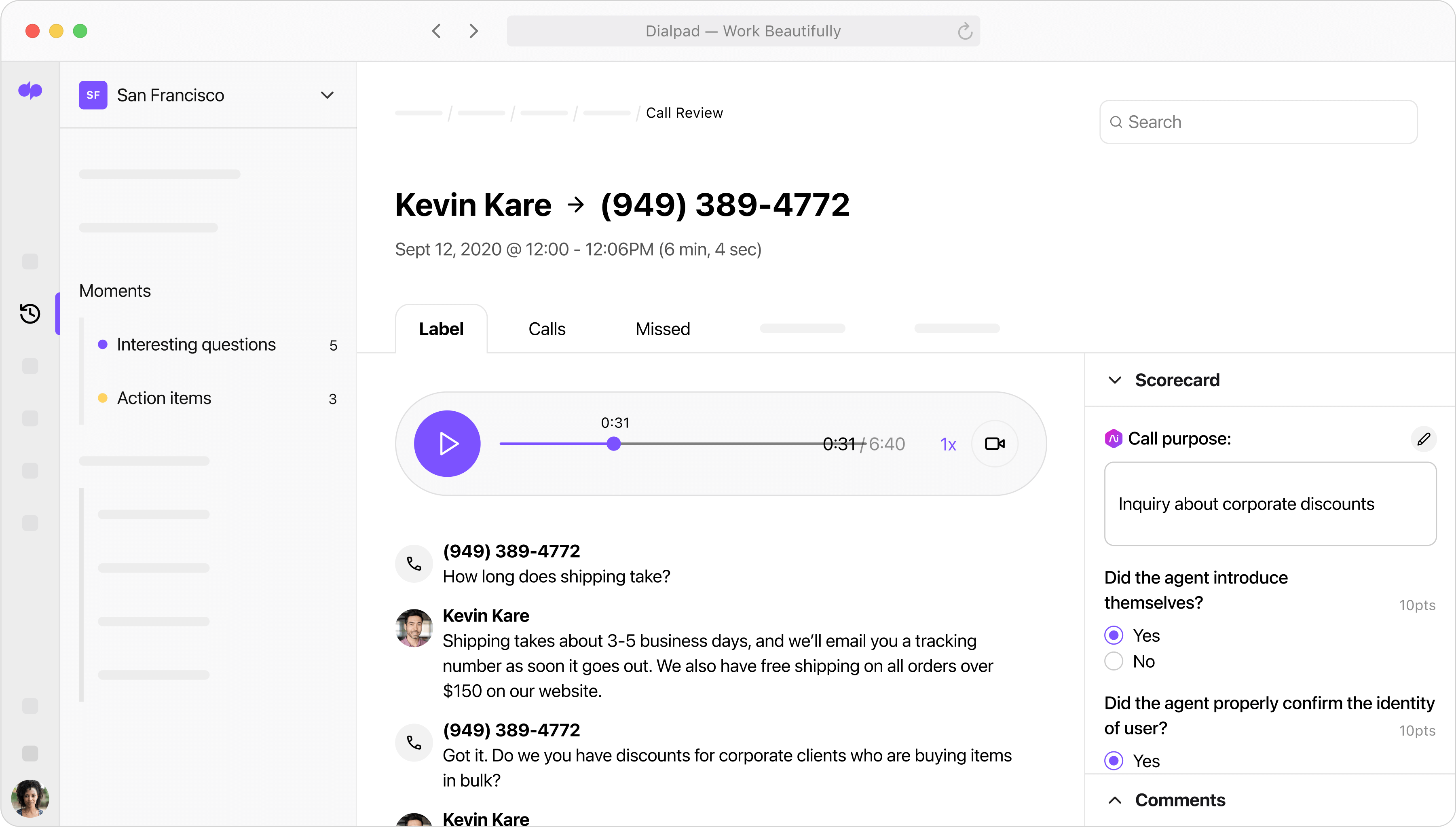Change playback speed via the 1x button
1456x827 pixels.
click(948, 444)
